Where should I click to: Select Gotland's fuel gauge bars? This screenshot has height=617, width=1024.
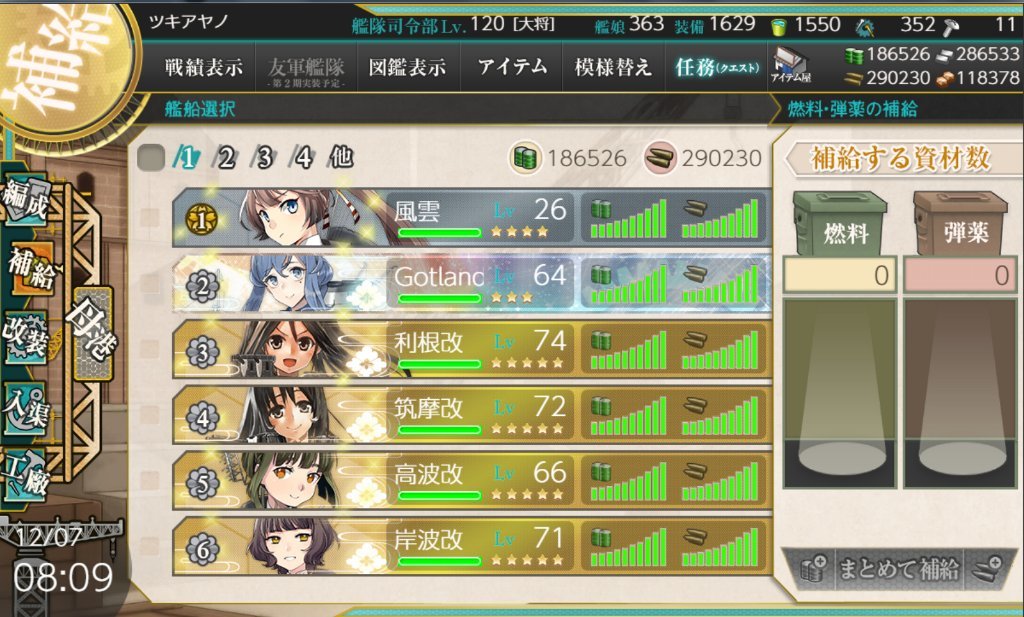click(628, 283)
